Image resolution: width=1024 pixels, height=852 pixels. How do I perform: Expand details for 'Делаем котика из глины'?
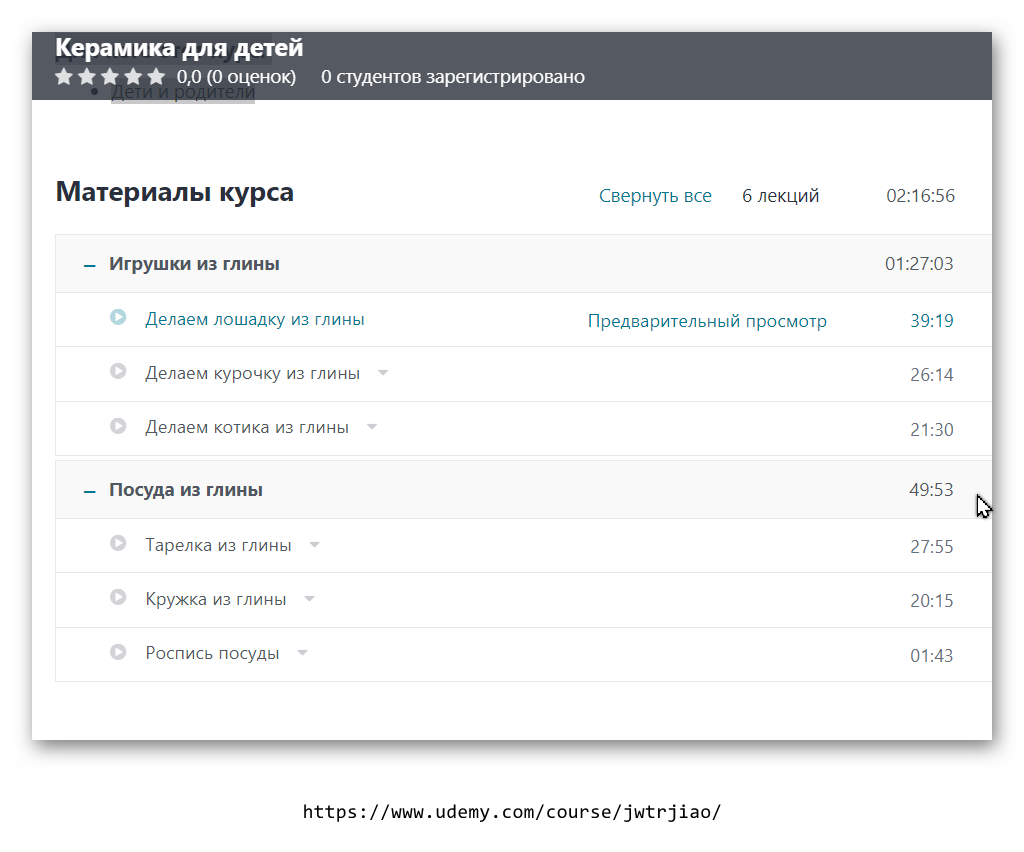[x=372, y=425]
